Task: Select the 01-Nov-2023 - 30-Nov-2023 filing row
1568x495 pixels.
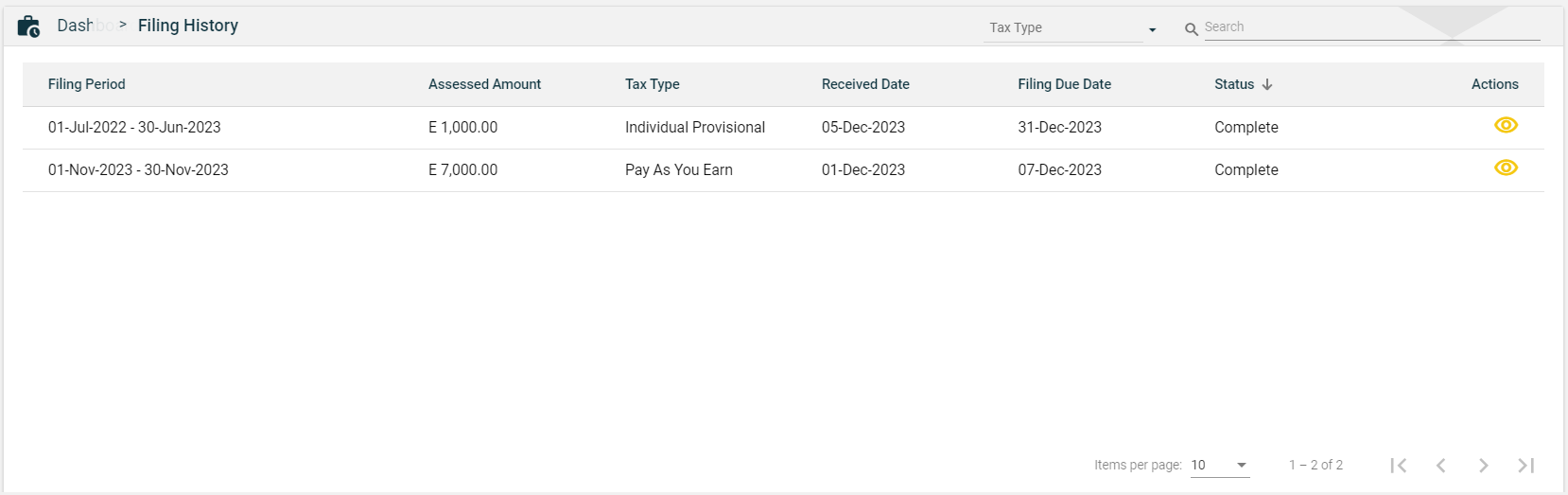Action: (138, 170)
